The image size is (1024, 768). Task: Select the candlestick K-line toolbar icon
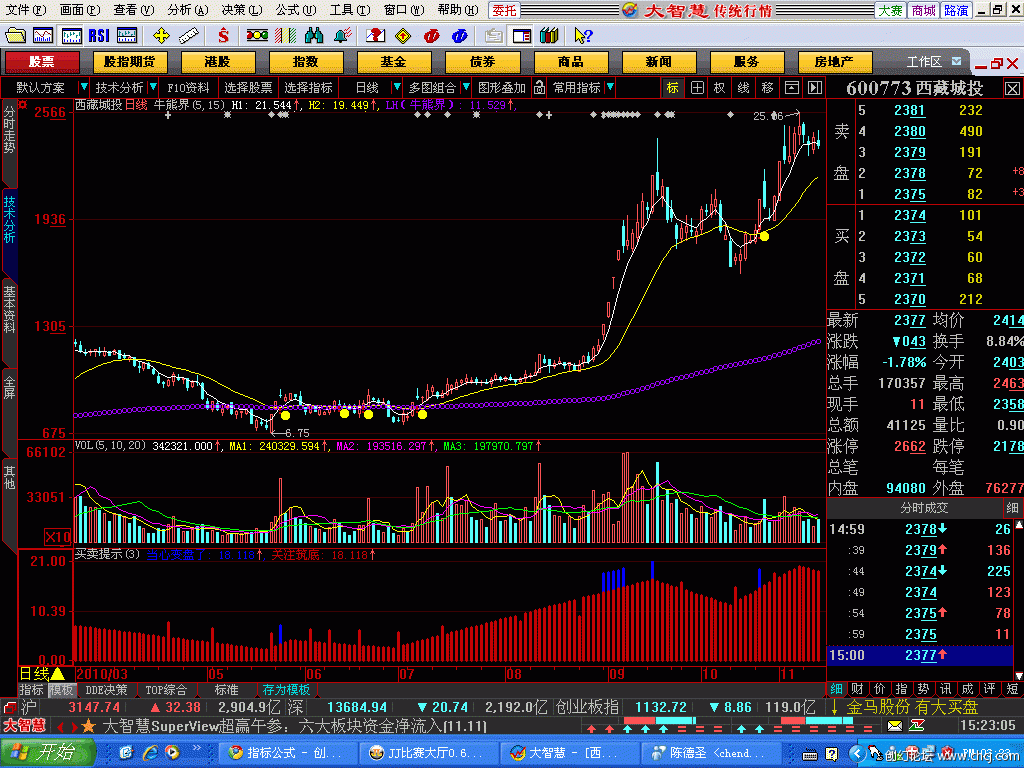[71, 35]
